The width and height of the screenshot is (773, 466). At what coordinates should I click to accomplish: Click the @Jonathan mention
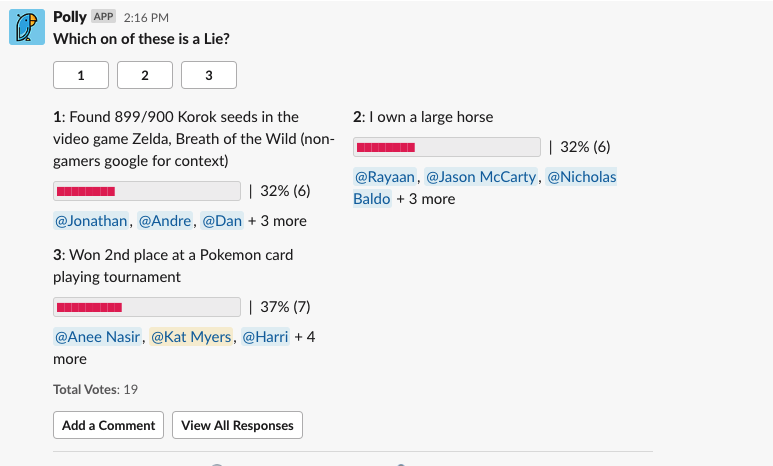click(91, 221)
